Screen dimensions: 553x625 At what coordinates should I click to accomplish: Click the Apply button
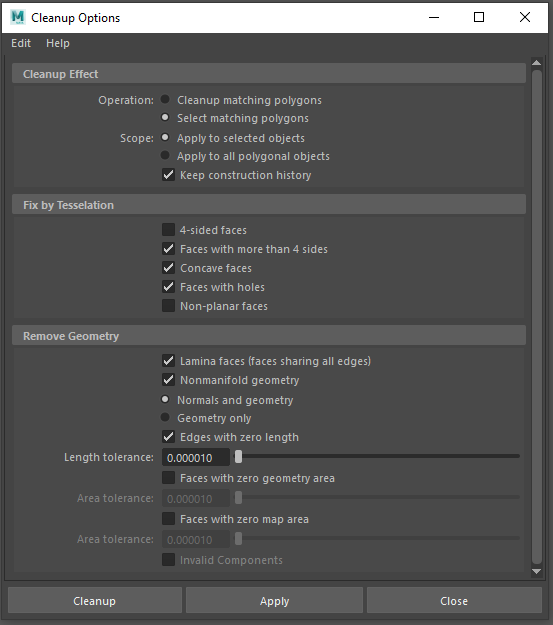pos(274,600)
